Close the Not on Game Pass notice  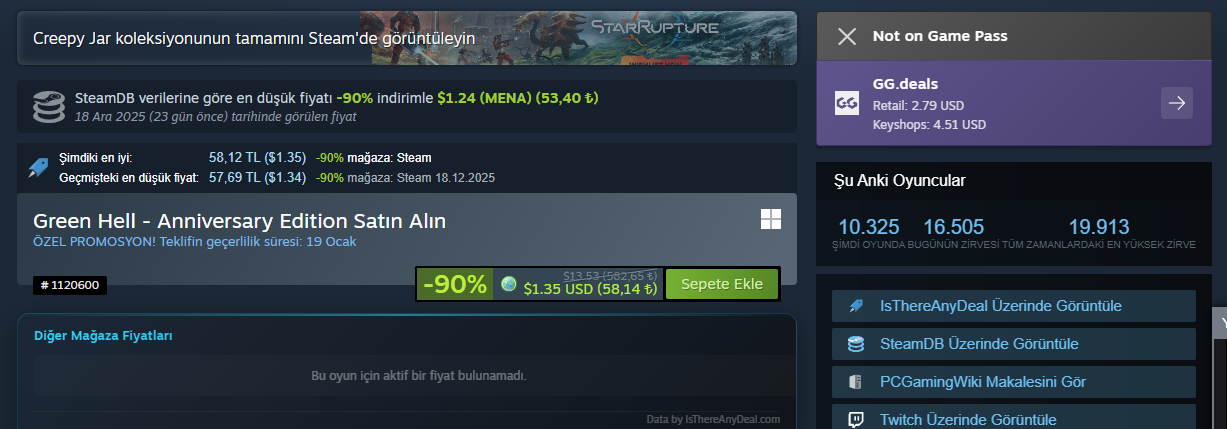847,37
